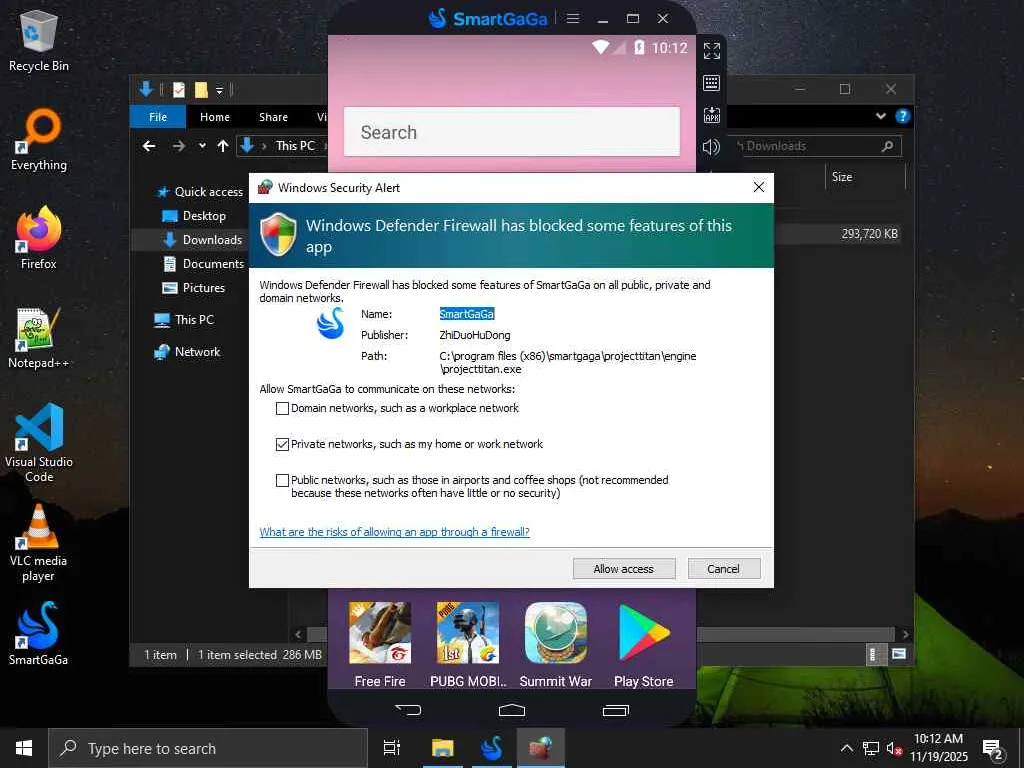The height and width of the screenshot is (768, 1024).
Task: Click This PC in address breadcrumb
Action: point(295,146)
